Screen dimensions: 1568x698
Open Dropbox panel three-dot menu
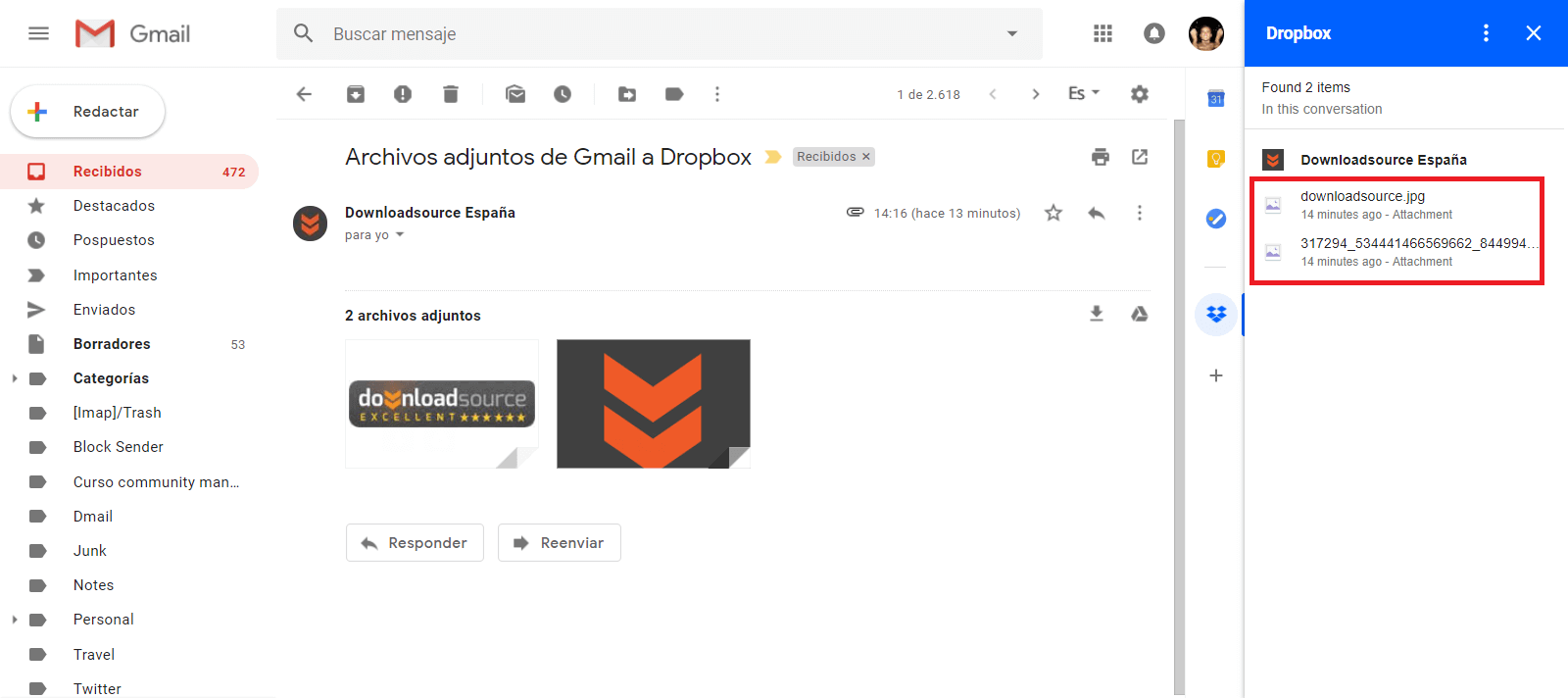pos(1486,33)
